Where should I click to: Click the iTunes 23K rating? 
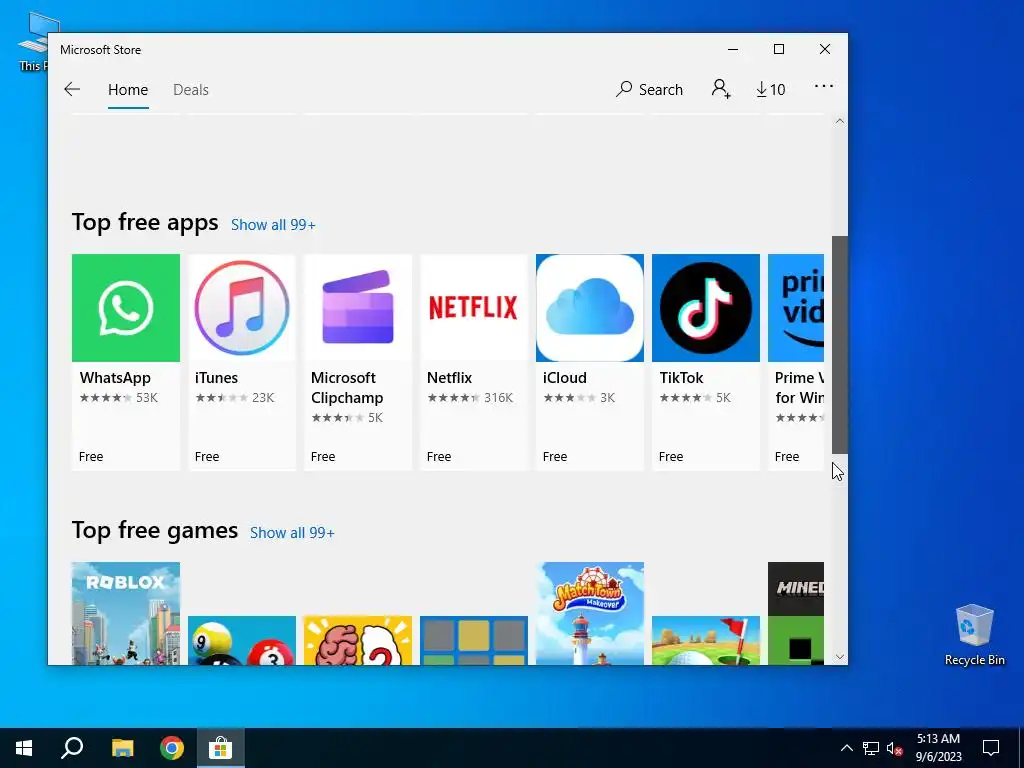234,398
